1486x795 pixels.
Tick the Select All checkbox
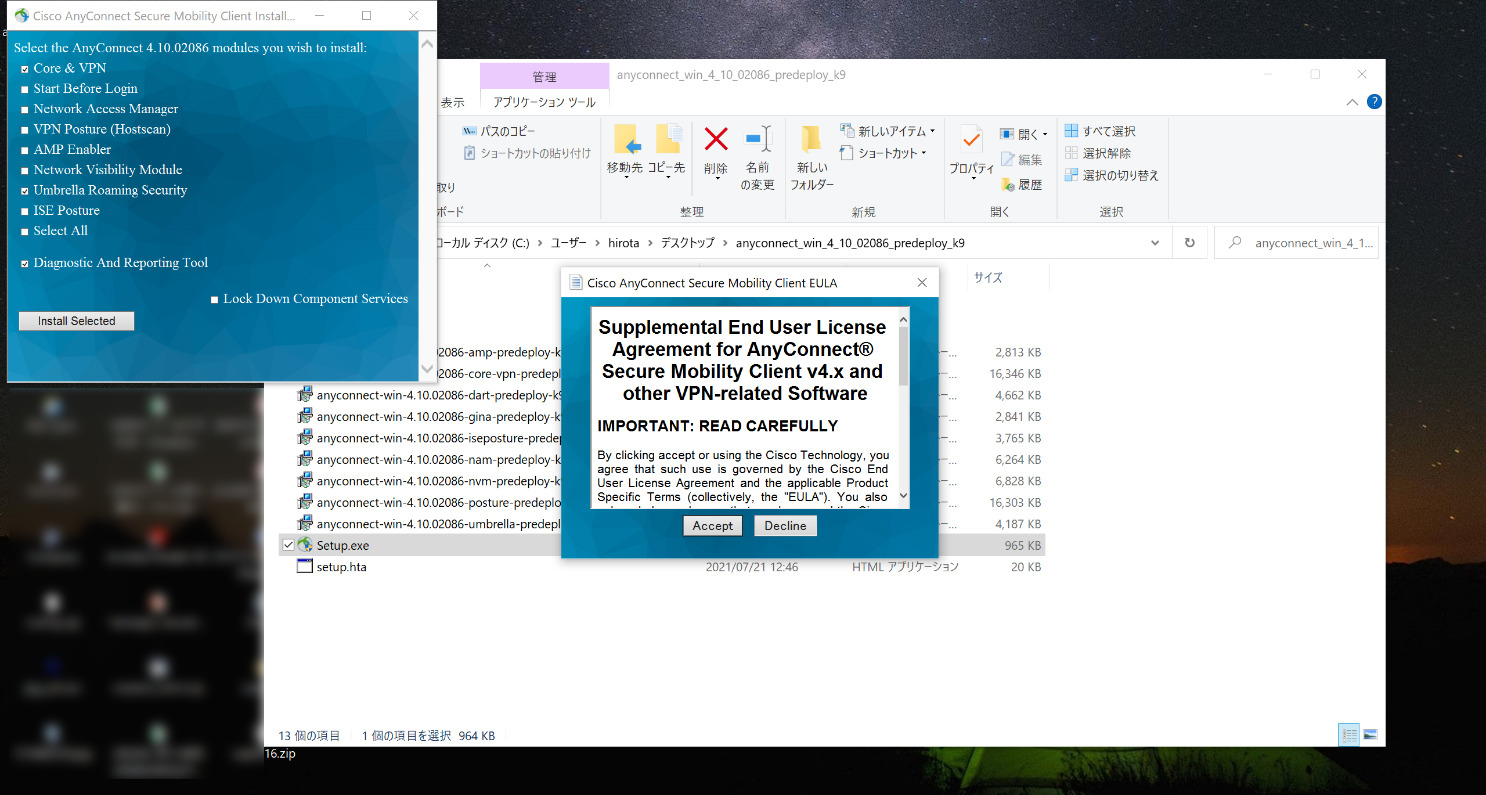coord(25,231)
